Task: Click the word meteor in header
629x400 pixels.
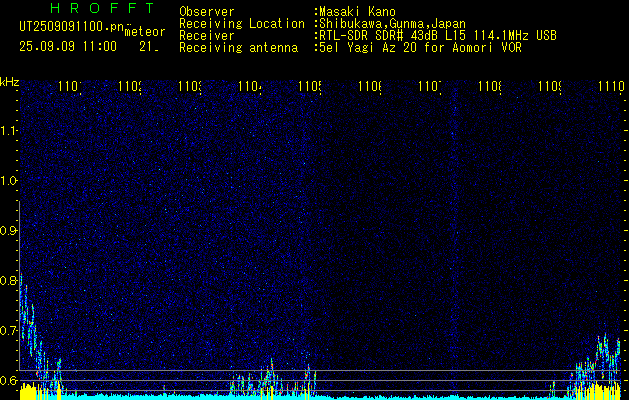Action: (x=144, y=32)
